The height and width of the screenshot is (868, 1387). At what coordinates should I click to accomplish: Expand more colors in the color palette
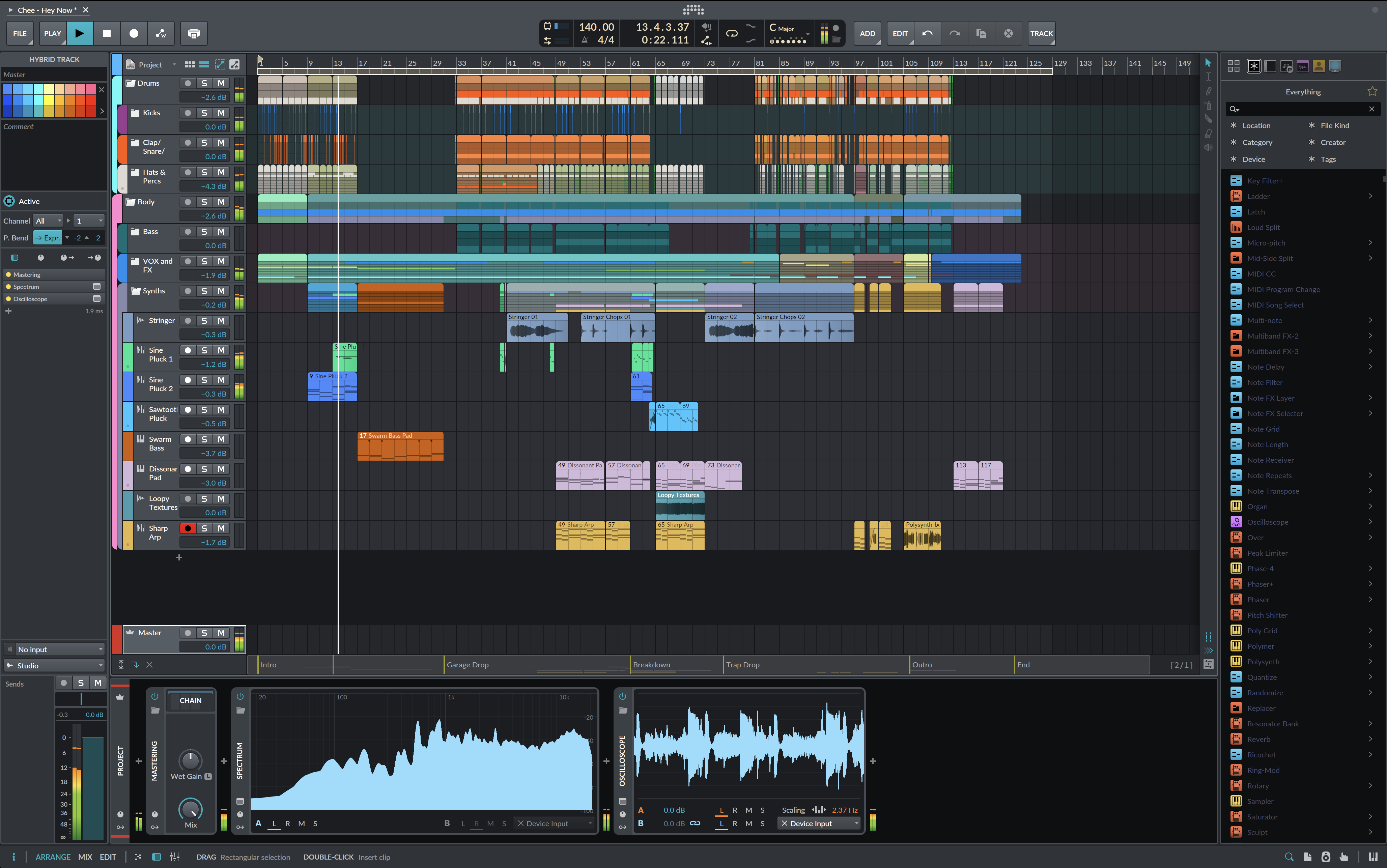[102, 111]
